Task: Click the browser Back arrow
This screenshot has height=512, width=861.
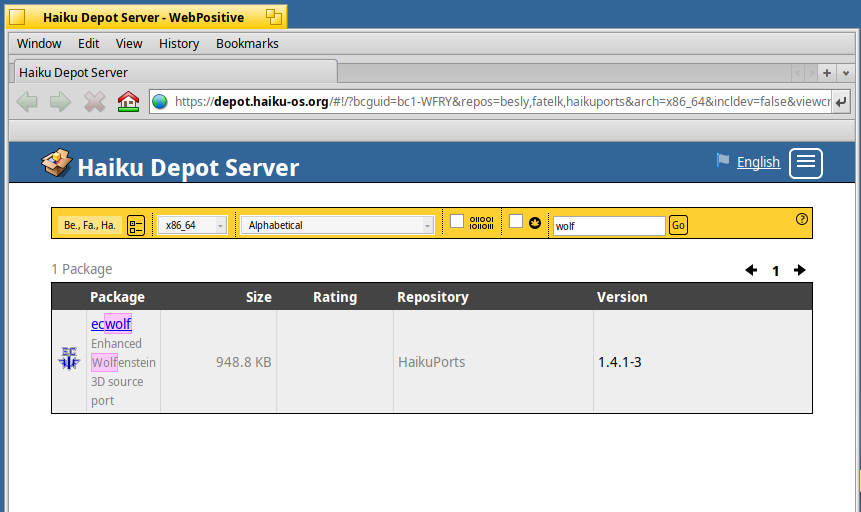Action: 27,102
